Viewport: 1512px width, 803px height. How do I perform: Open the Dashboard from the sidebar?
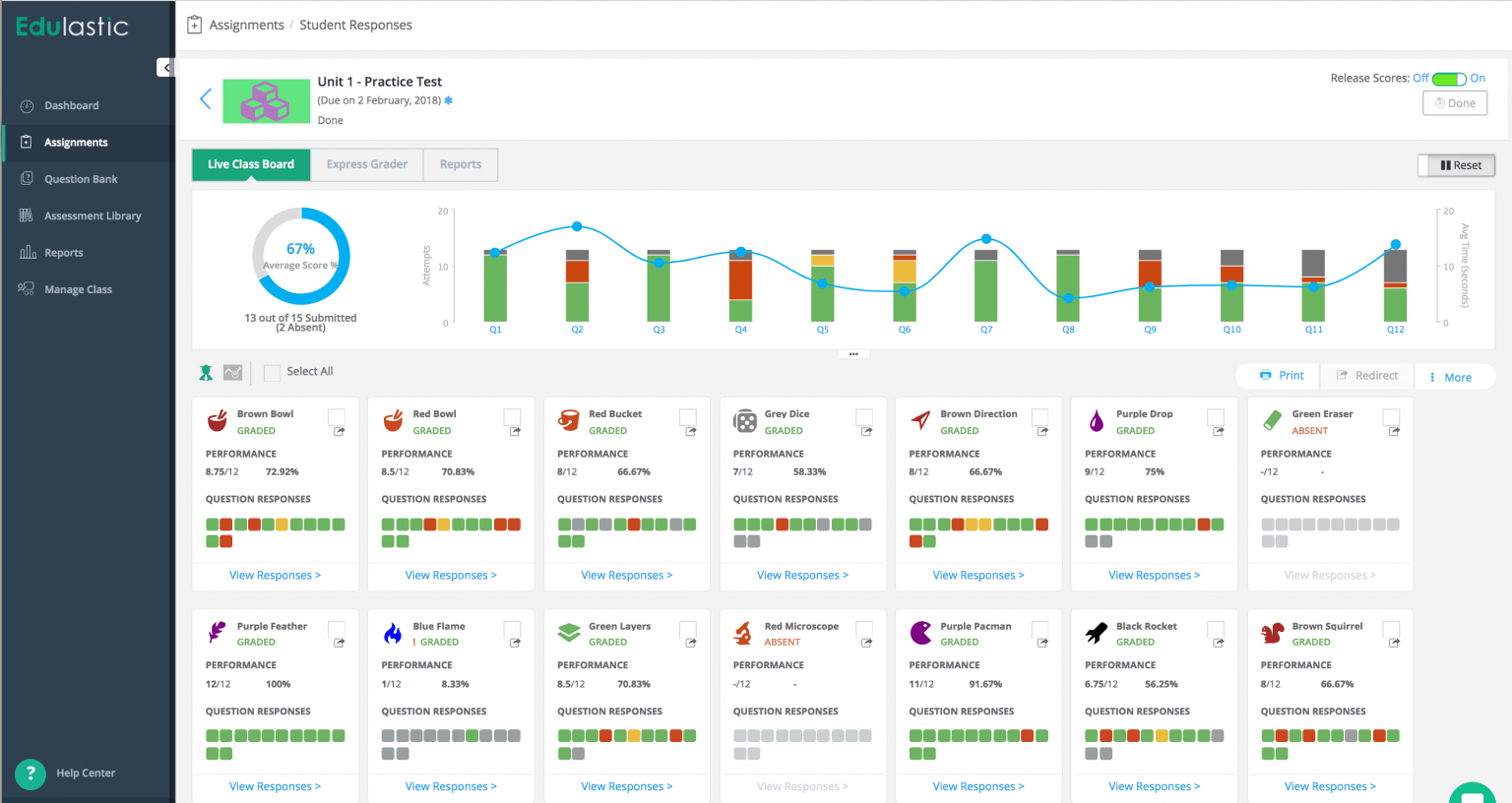(71, 105)
